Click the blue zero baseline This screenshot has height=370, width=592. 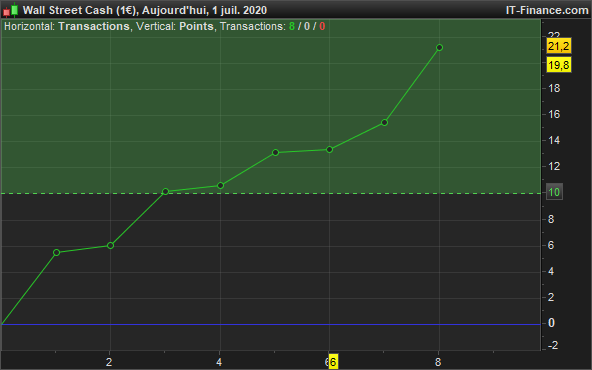[x=271, y=324]
